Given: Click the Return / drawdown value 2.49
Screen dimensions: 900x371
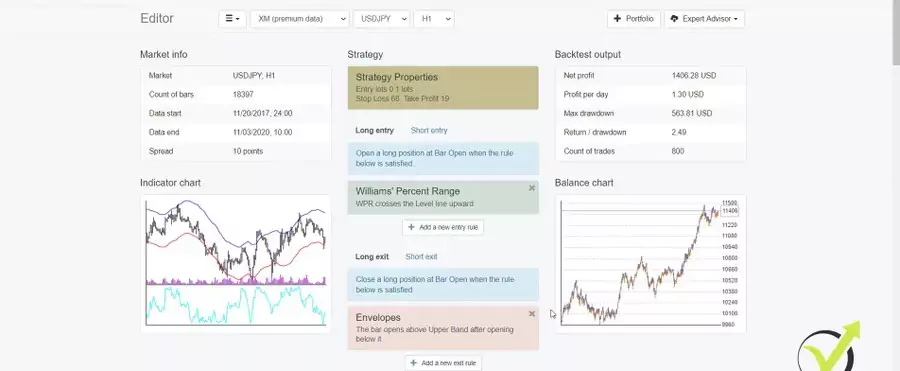Looking at the screenshot, I should [x=679, y=132].
